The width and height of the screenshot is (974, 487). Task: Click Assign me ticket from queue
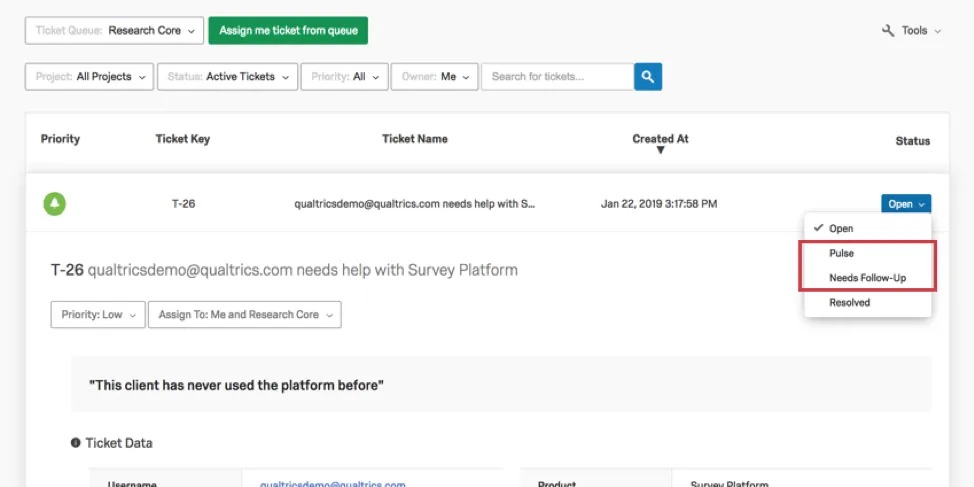tap(288, 31)
